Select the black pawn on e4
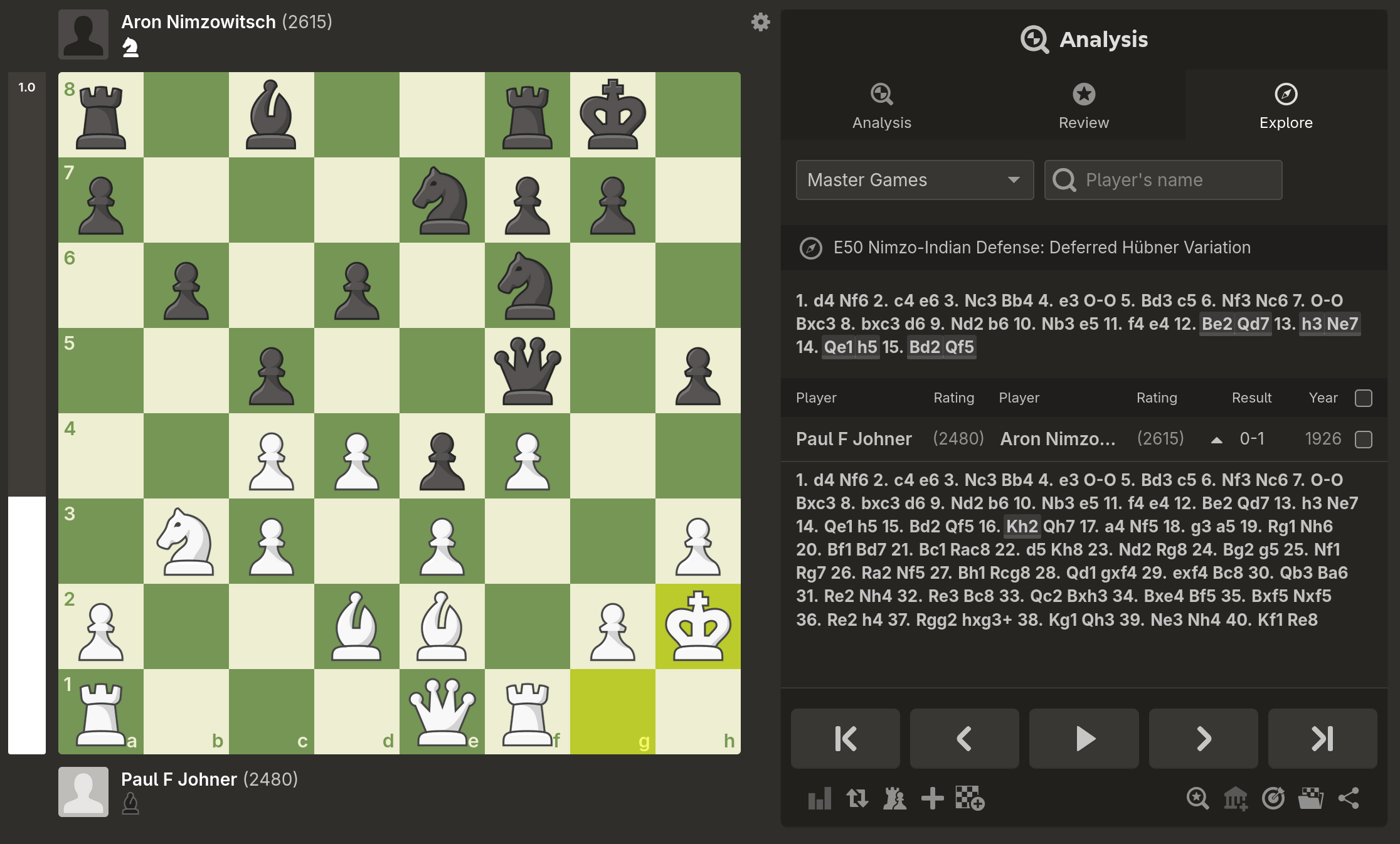Screen dimensions: 1400x844 pos(442,456)
